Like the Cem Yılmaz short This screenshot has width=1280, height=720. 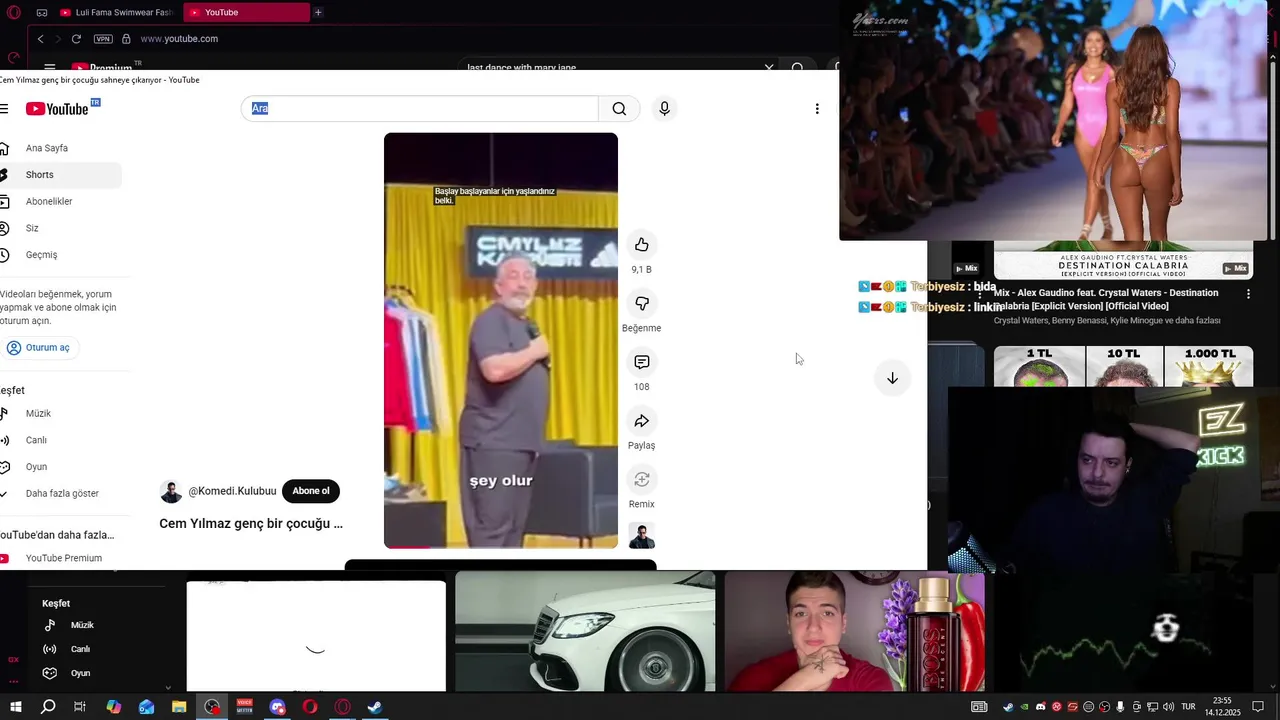point(642,244)
